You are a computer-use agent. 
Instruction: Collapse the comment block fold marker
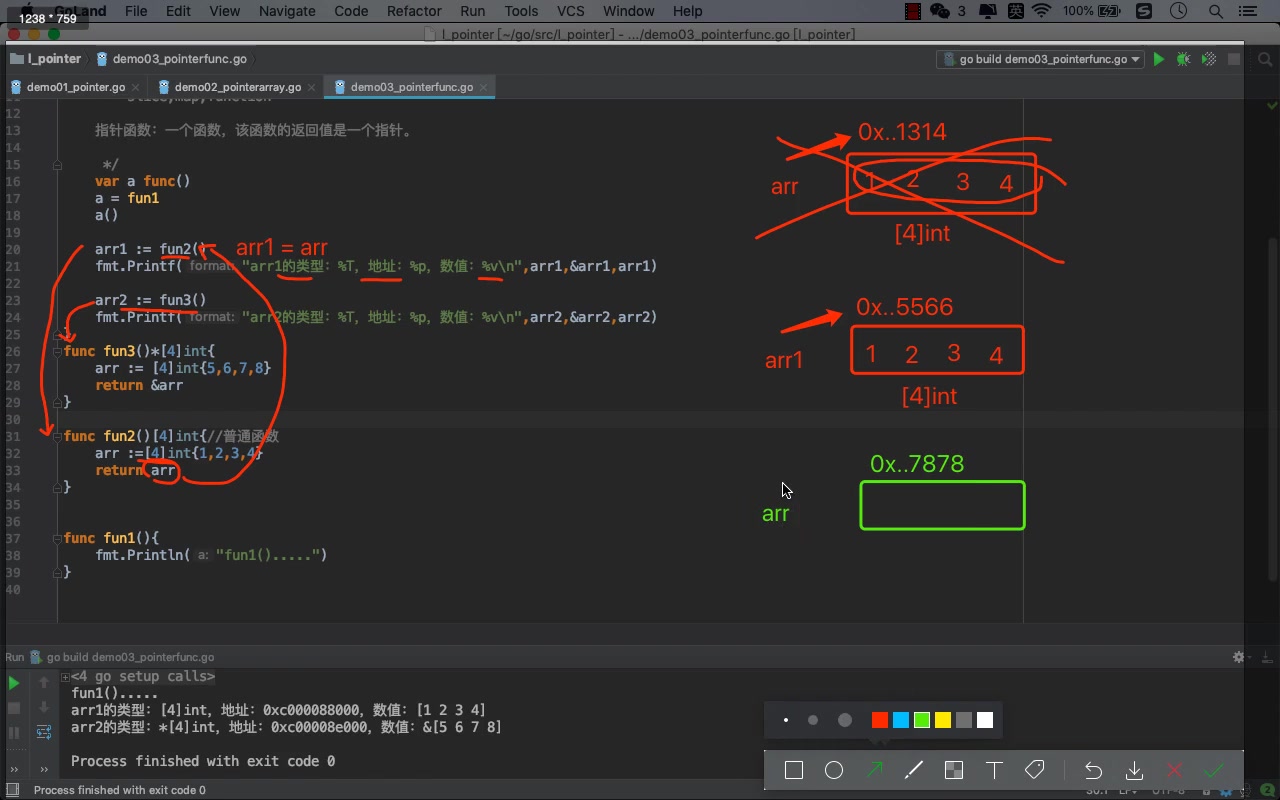tap(58, 164)
